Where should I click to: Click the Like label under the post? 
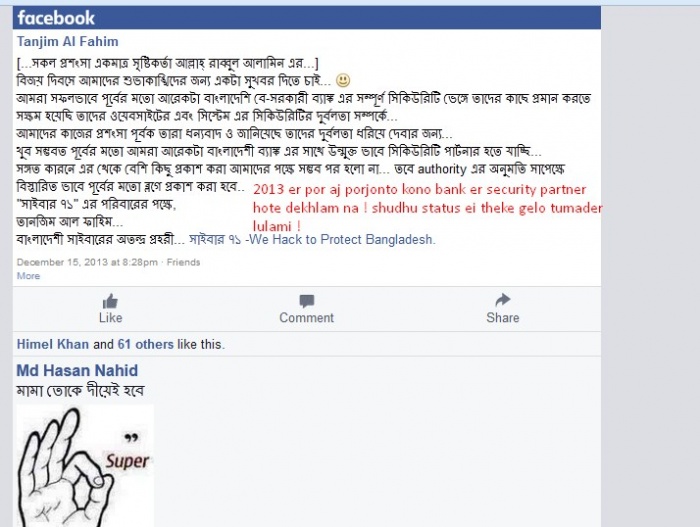click(x=110, y=318)
